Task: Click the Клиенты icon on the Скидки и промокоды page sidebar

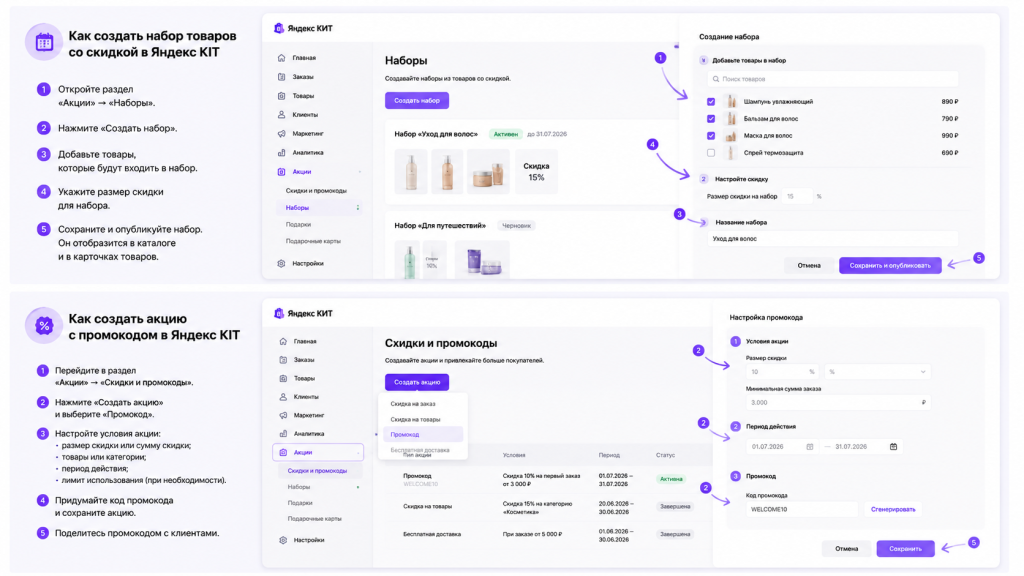Action: pos(283,397)
